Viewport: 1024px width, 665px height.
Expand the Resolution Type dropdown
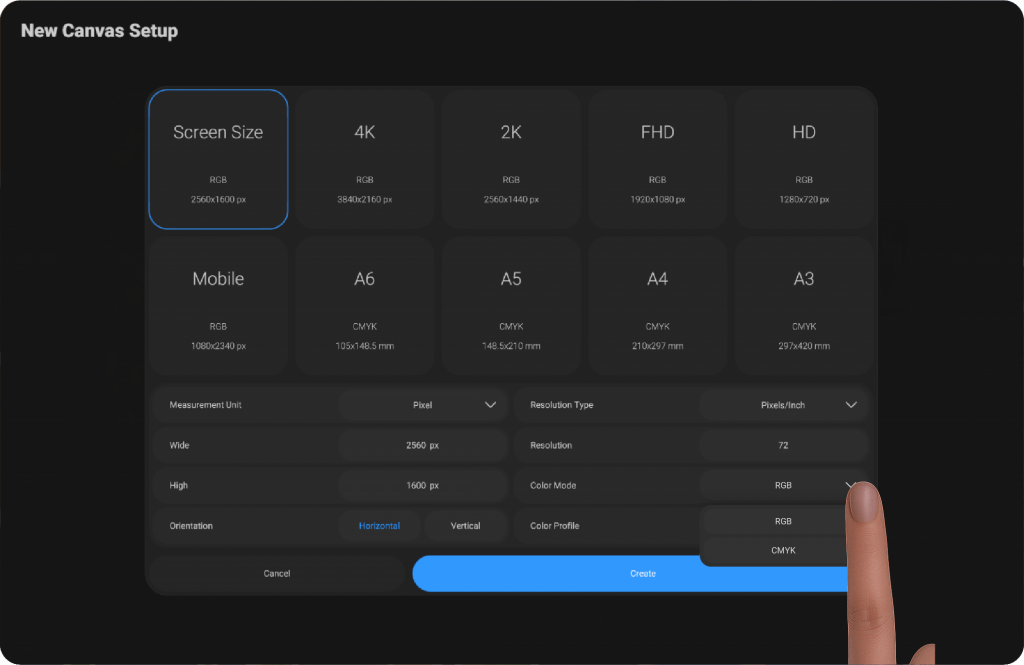coord(783,405)
